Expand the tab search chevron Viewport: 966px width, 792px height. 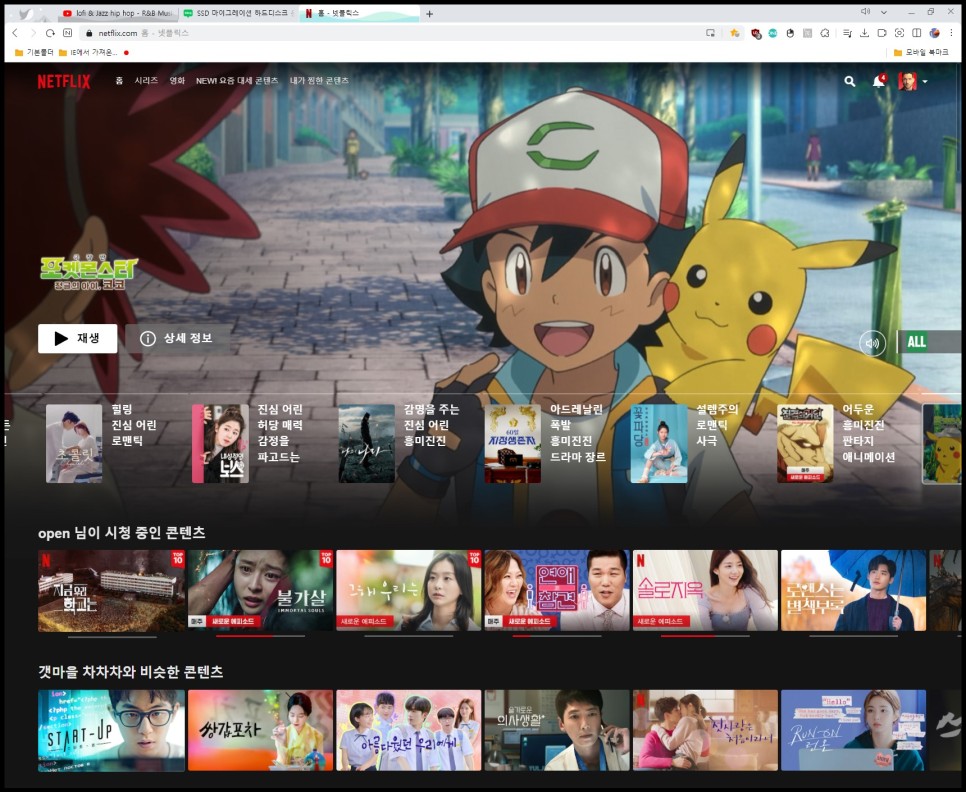[884, 12]
